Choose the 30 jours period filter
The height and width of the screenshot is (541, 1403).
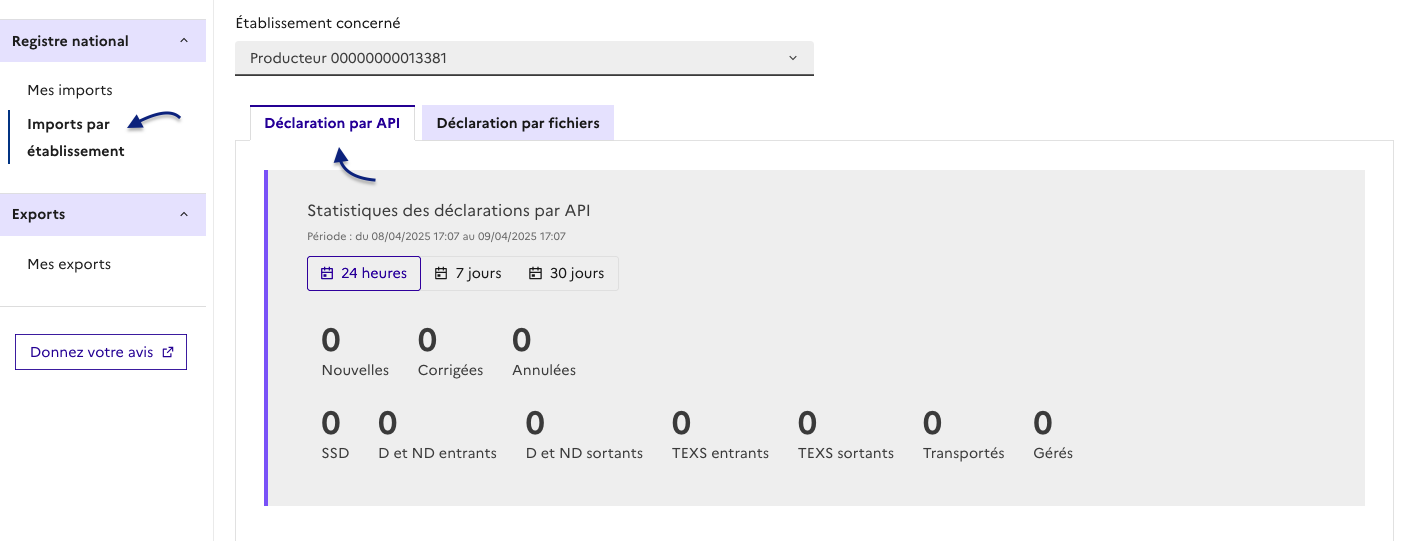(x=566, y=274)
